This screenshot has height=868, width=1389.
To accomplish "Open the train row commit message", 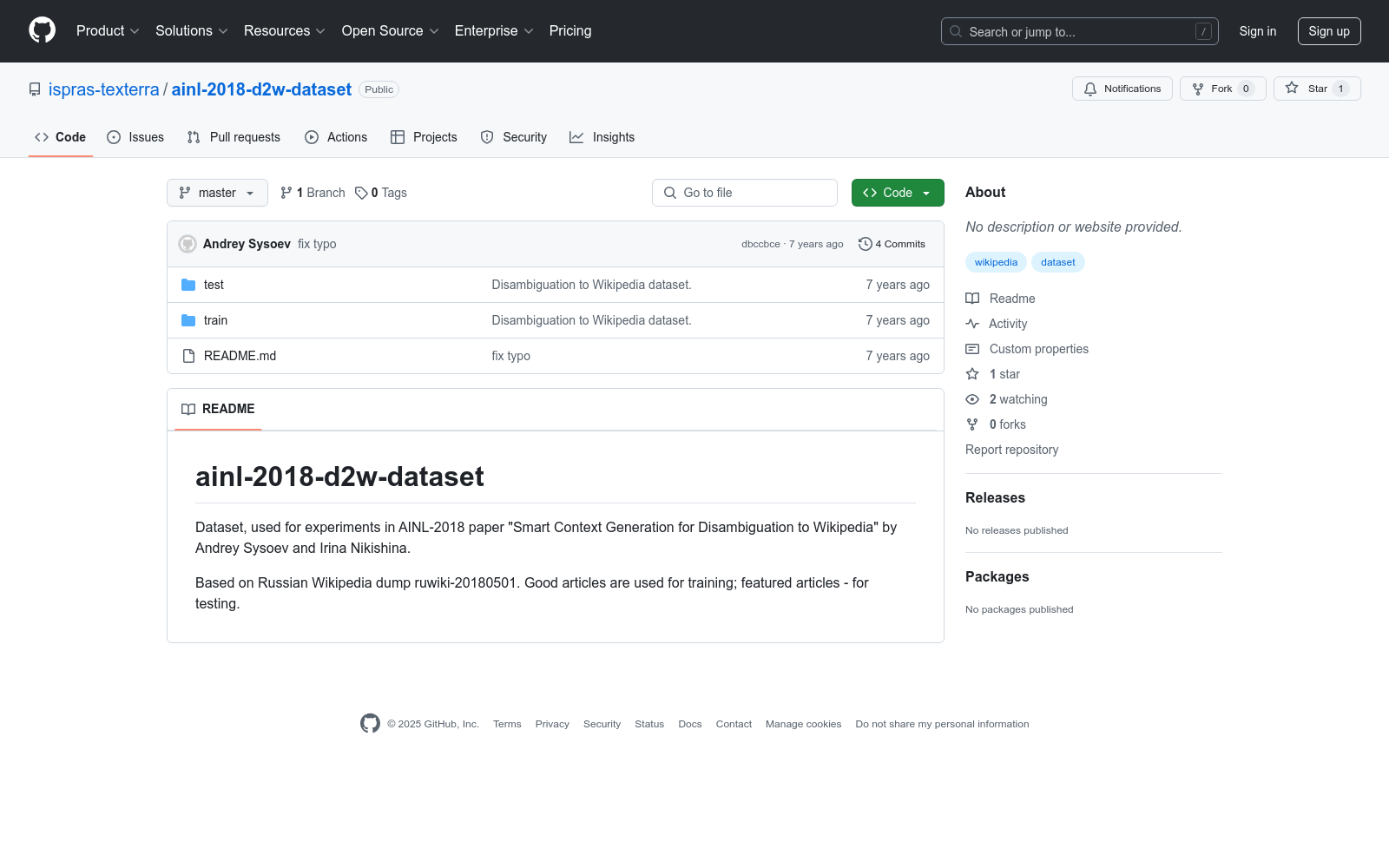I will tap(591, 320).
